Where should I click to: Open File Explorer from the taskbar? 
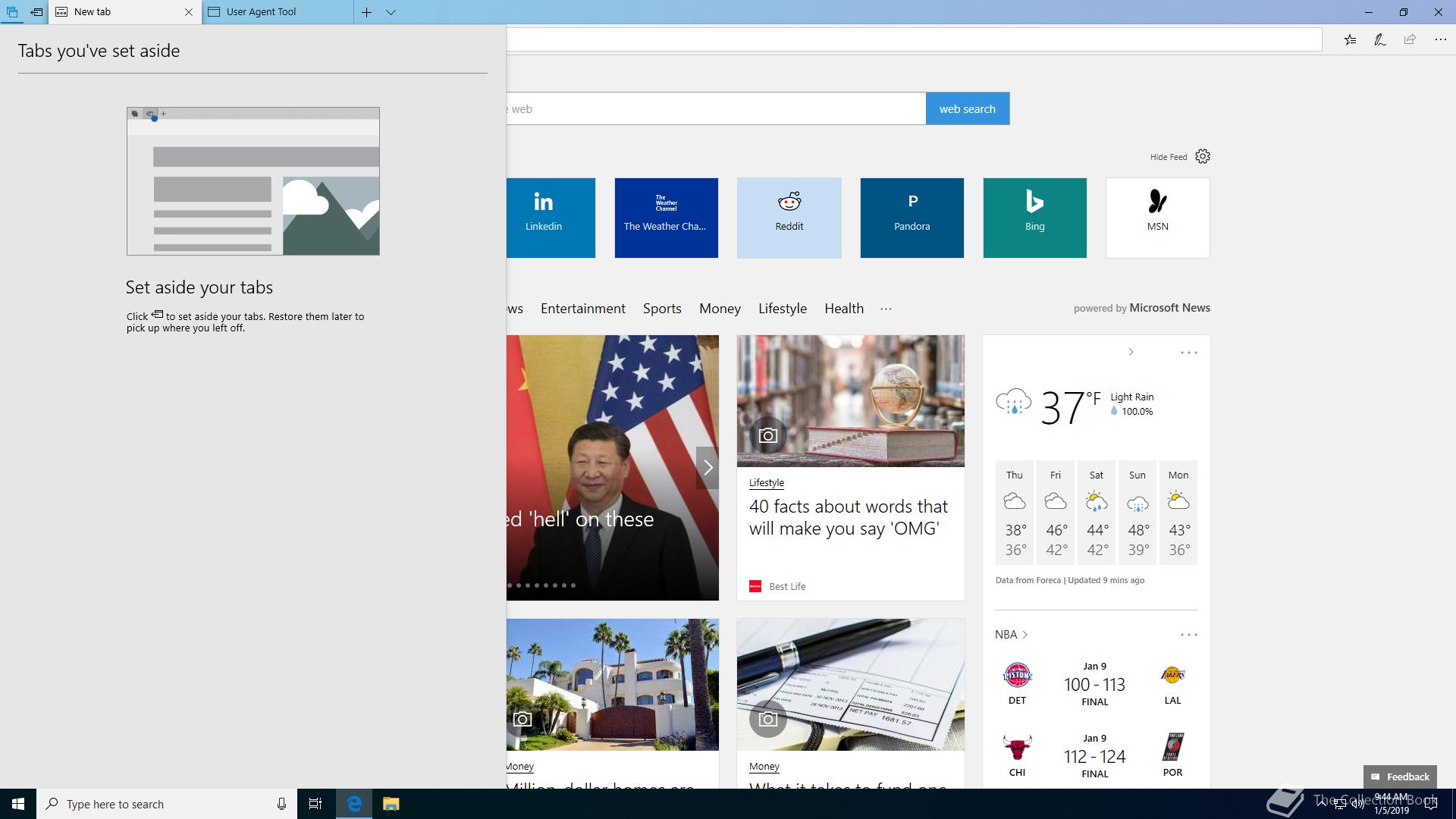click(391, 804)
